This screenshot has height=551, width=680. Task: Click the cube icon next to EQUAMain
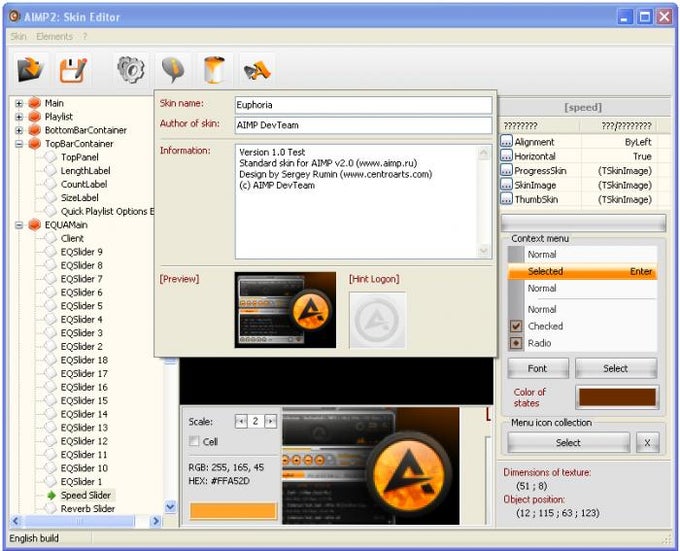34,225
